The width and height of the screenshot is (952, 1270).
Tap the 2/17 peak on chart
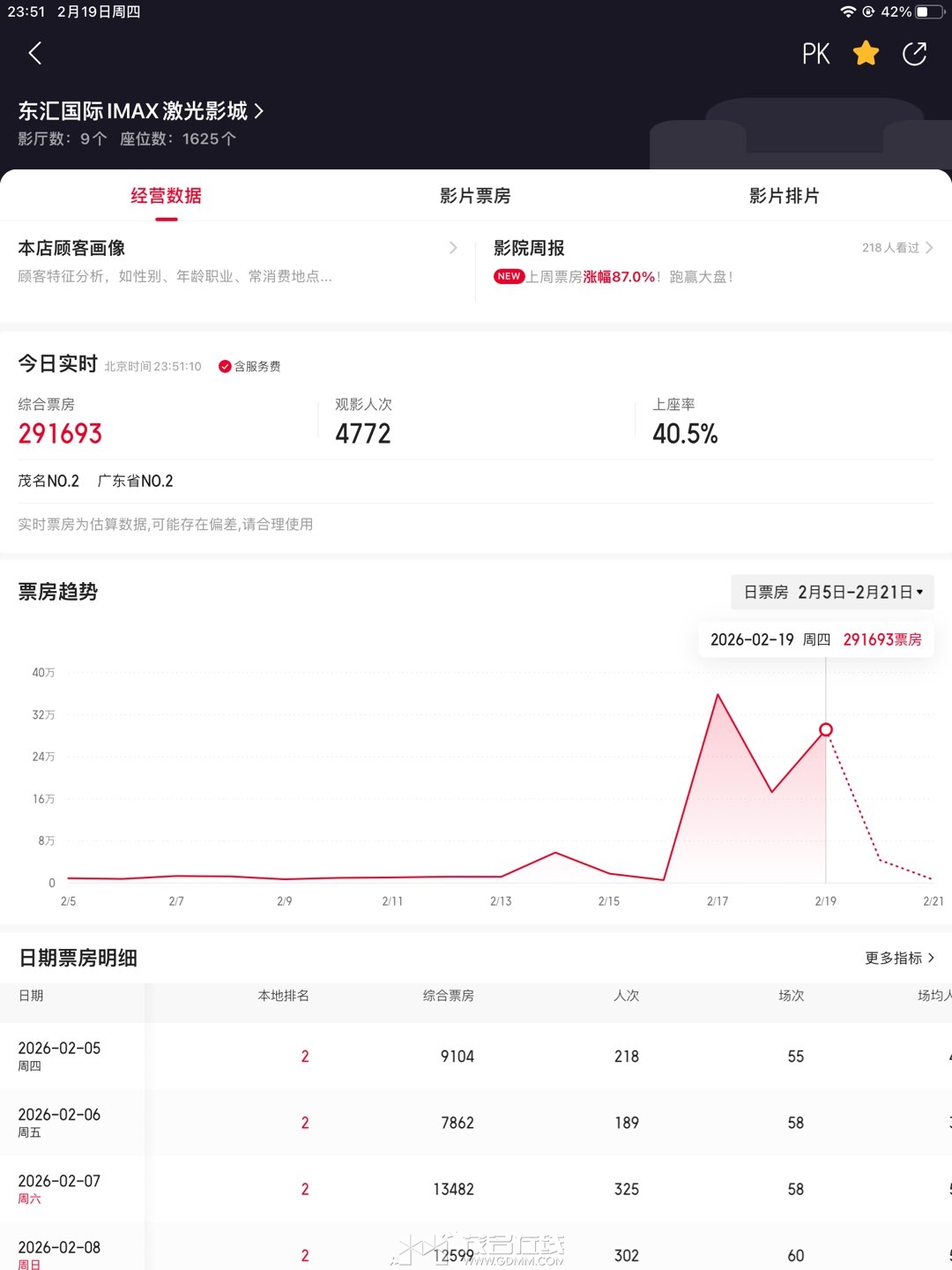tap(718, 695)
